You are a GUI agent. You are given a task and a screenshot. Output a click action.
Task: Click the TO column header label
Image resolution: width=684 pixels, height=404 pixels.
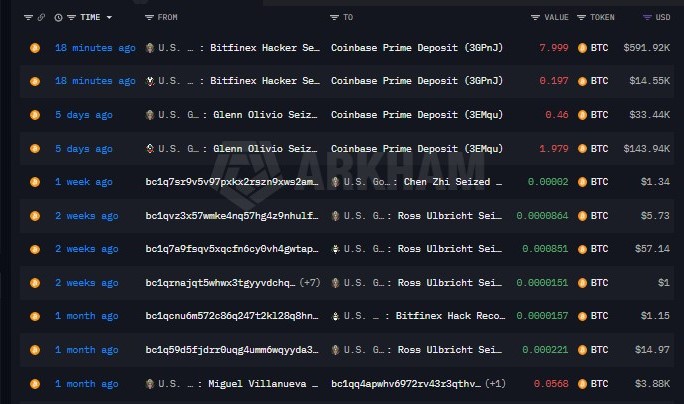(348, 17)
